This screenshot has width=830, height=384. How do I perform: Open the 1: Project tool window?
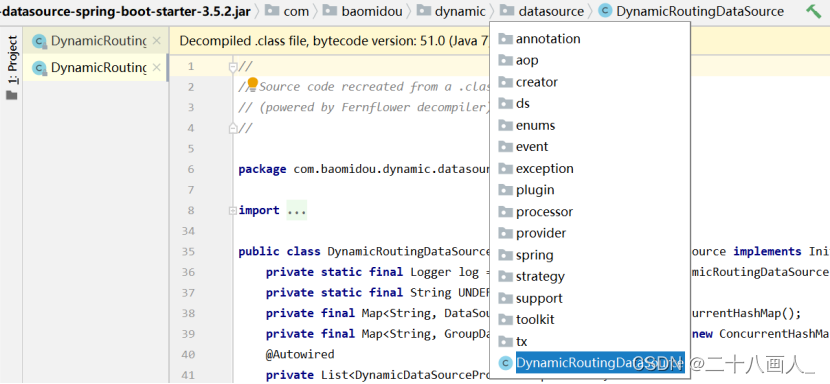(x=13, y=60)
